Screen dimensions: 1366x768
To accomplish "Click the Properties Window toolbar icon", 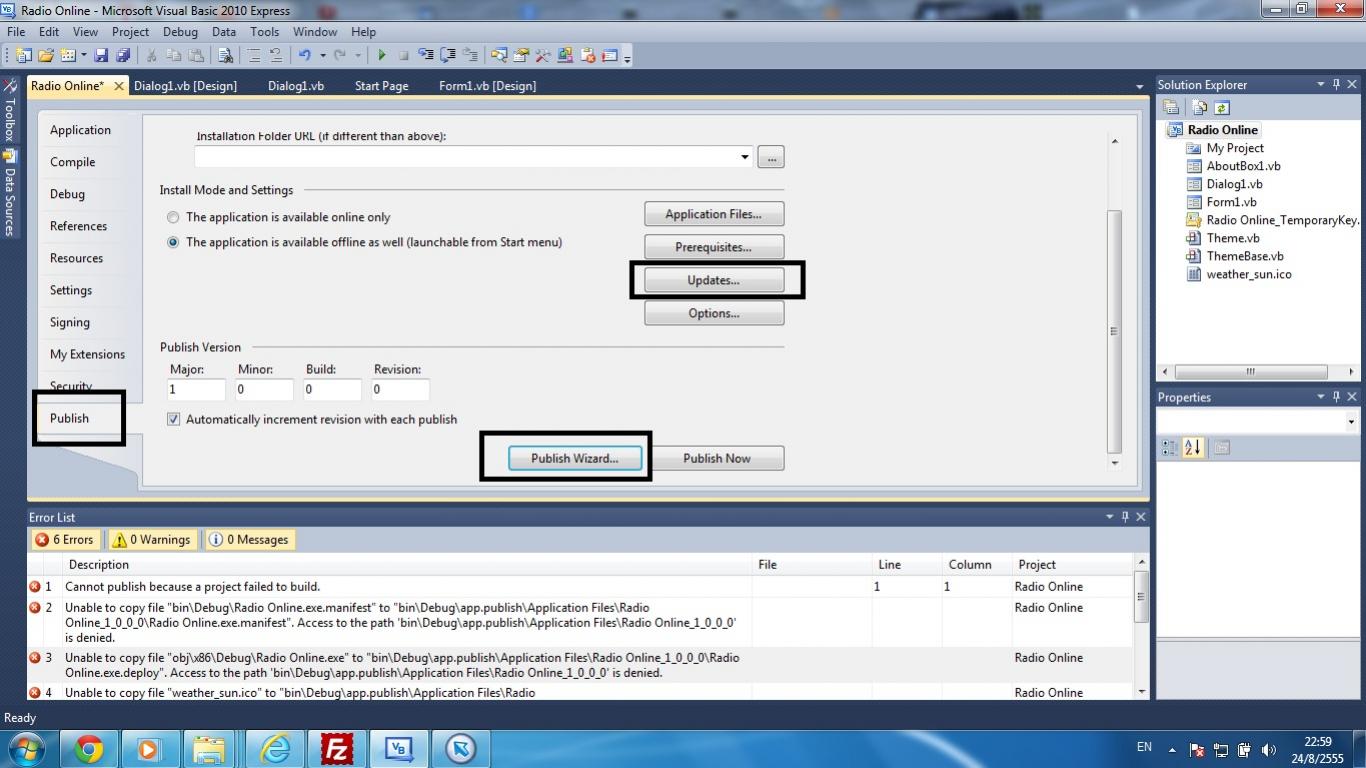I will click(520, 55).
